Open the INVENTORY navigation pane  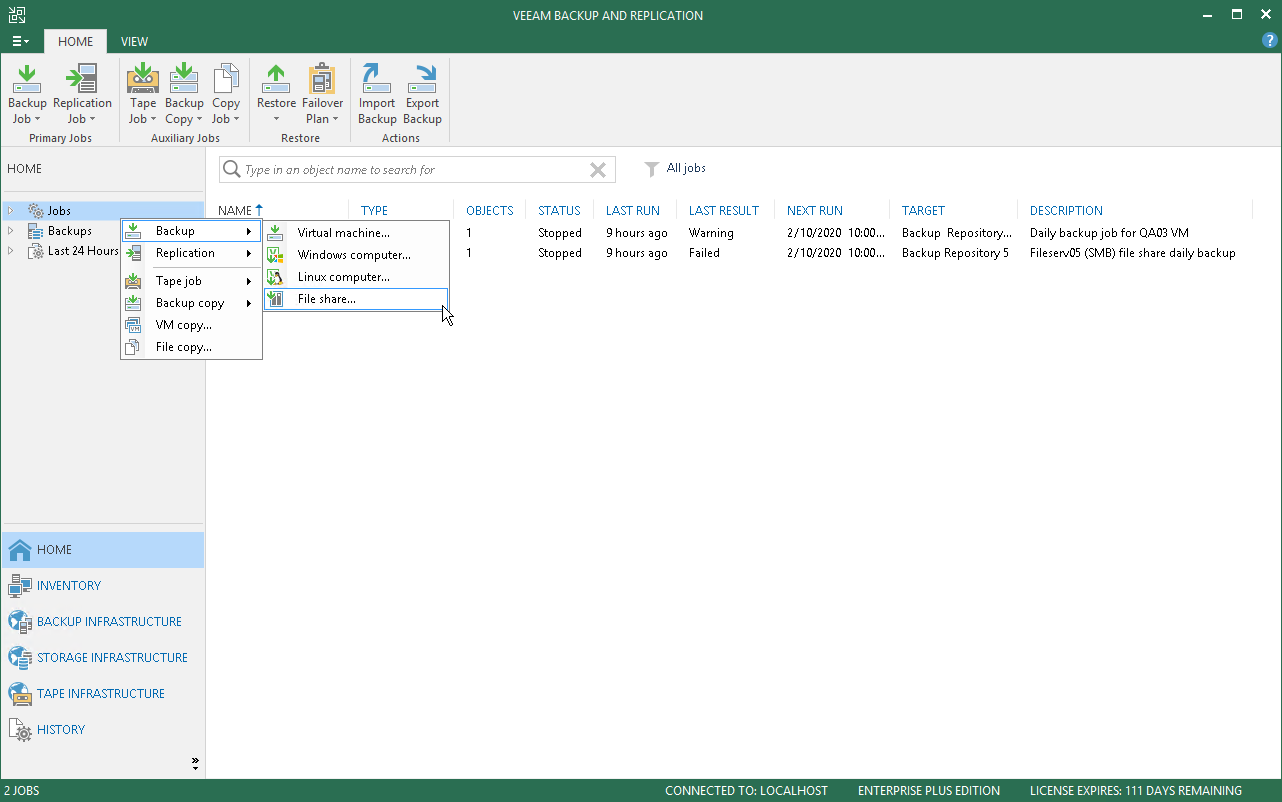click(103, 586)
